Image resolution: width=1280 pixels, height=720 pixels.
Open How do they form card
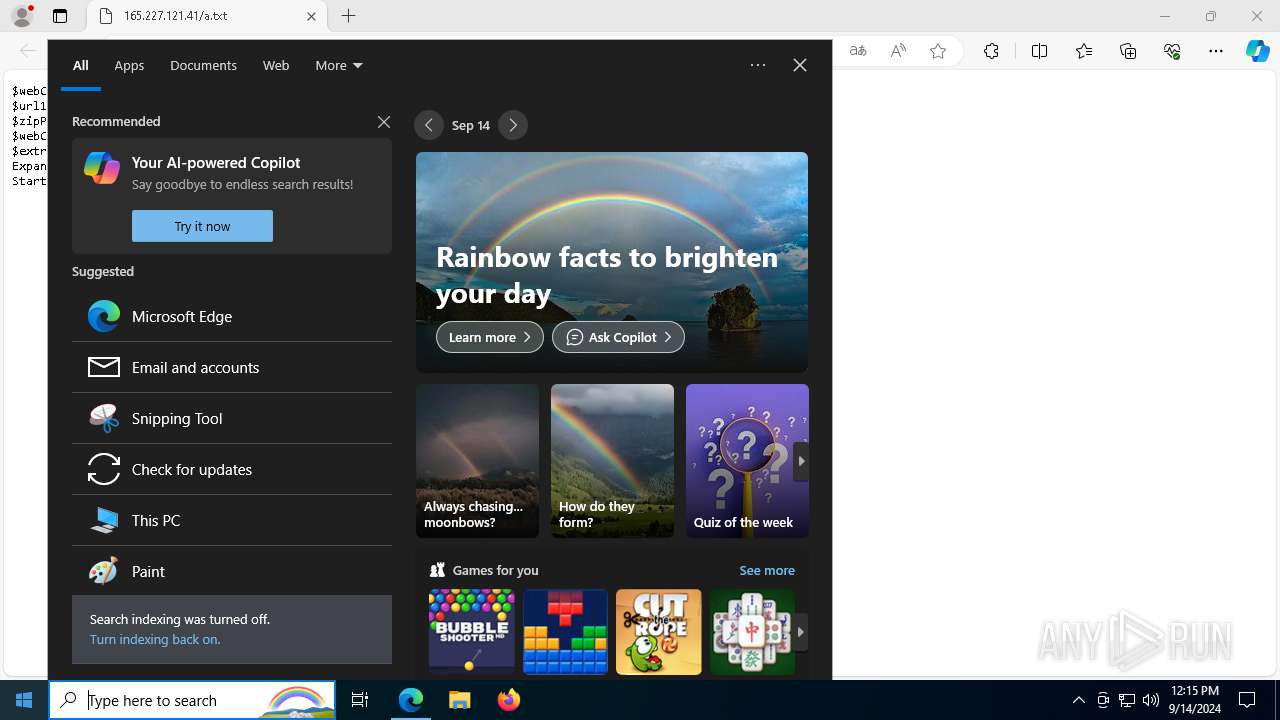point(612,461)
